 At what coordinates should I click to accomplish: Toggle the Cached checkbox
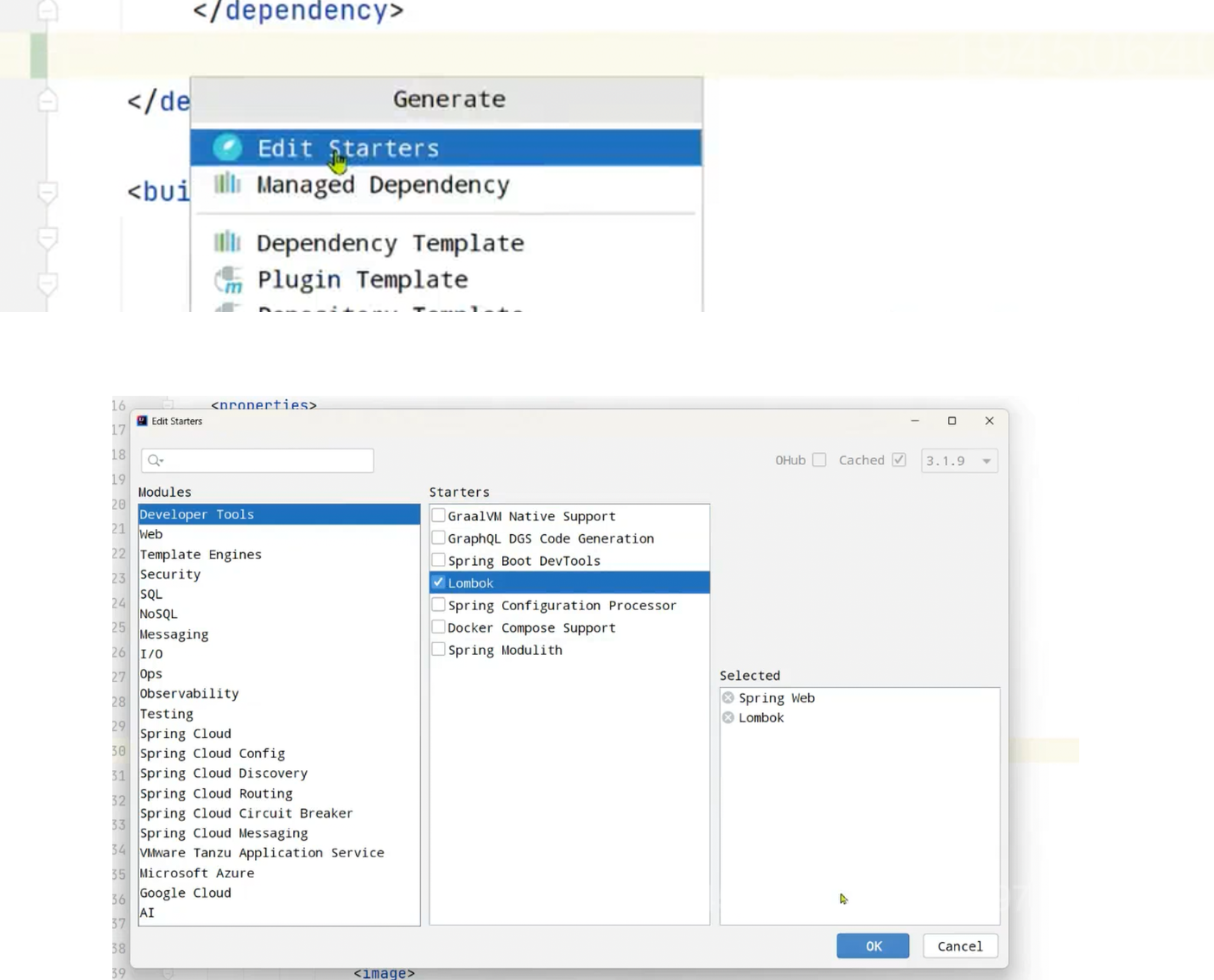click(899, 460)
